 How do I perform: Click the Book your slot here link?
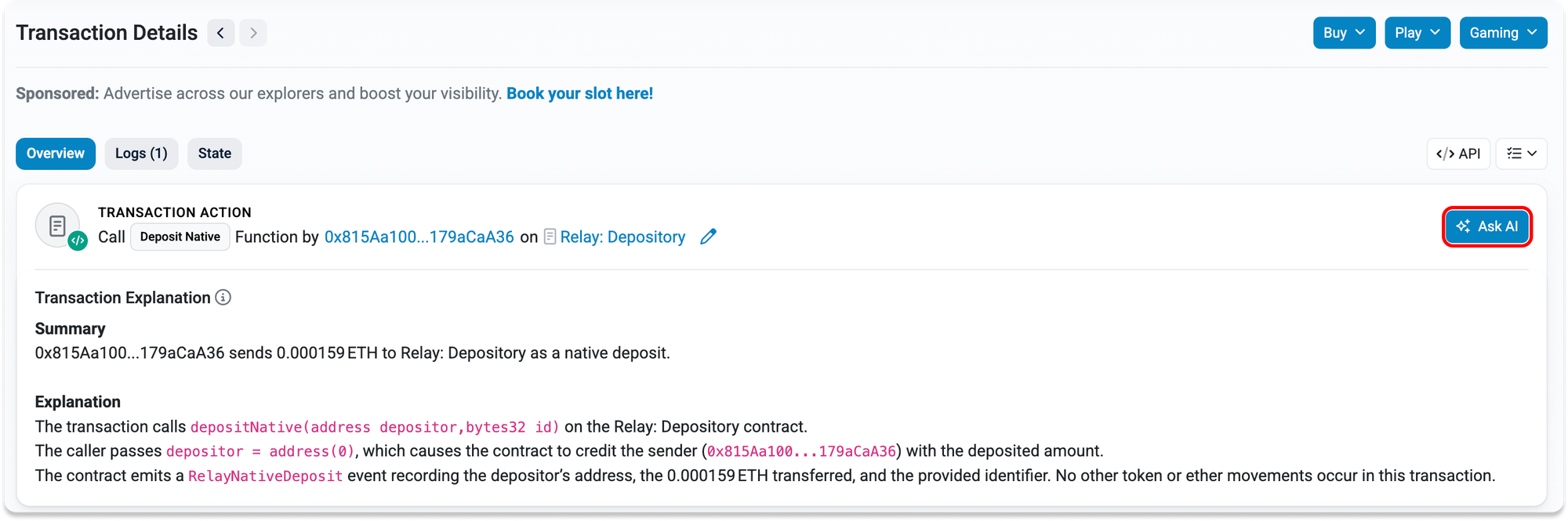click(579, 93)
